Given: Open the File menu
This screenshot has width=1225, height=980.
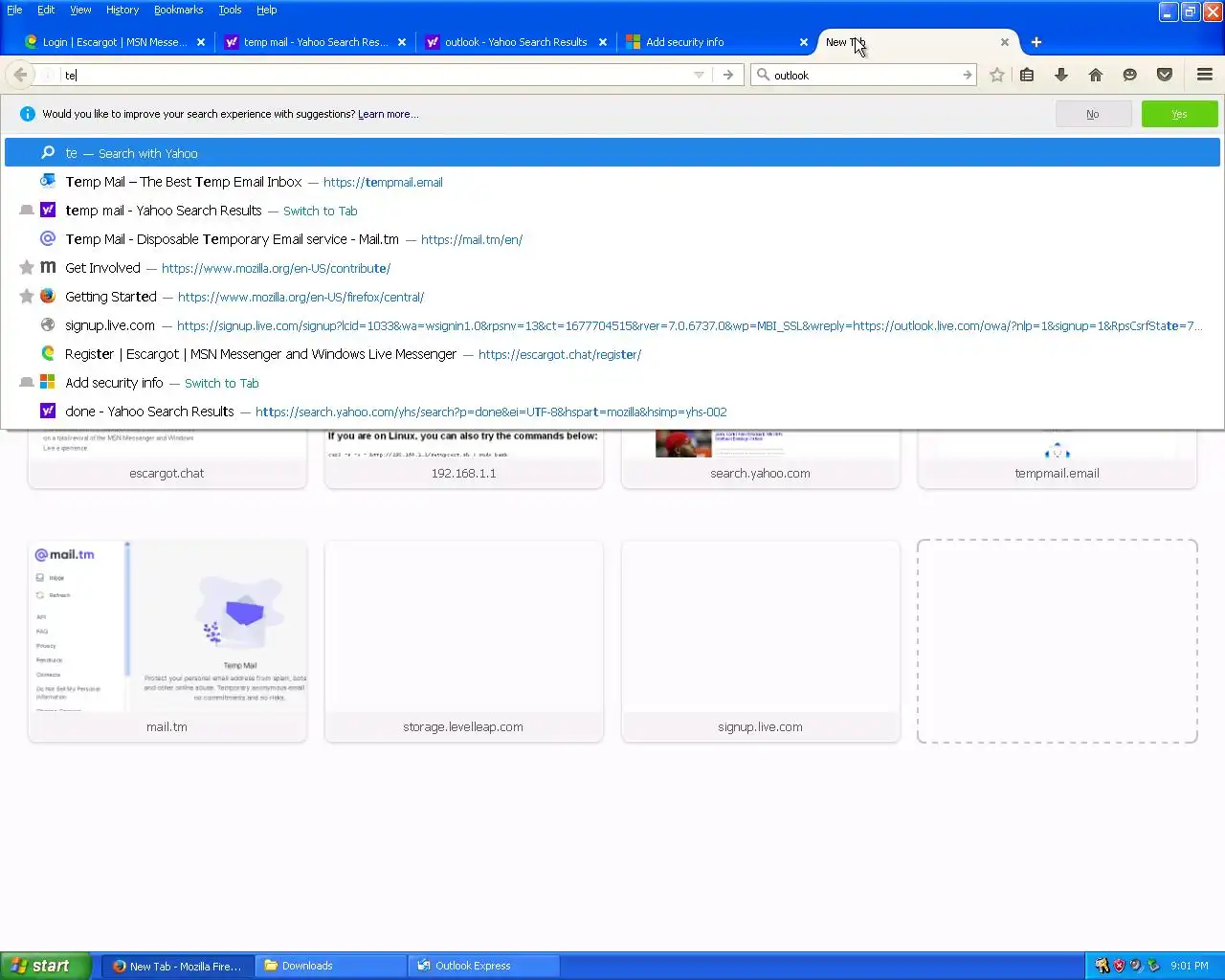Looking at the screenshot, I should [14, 10].
